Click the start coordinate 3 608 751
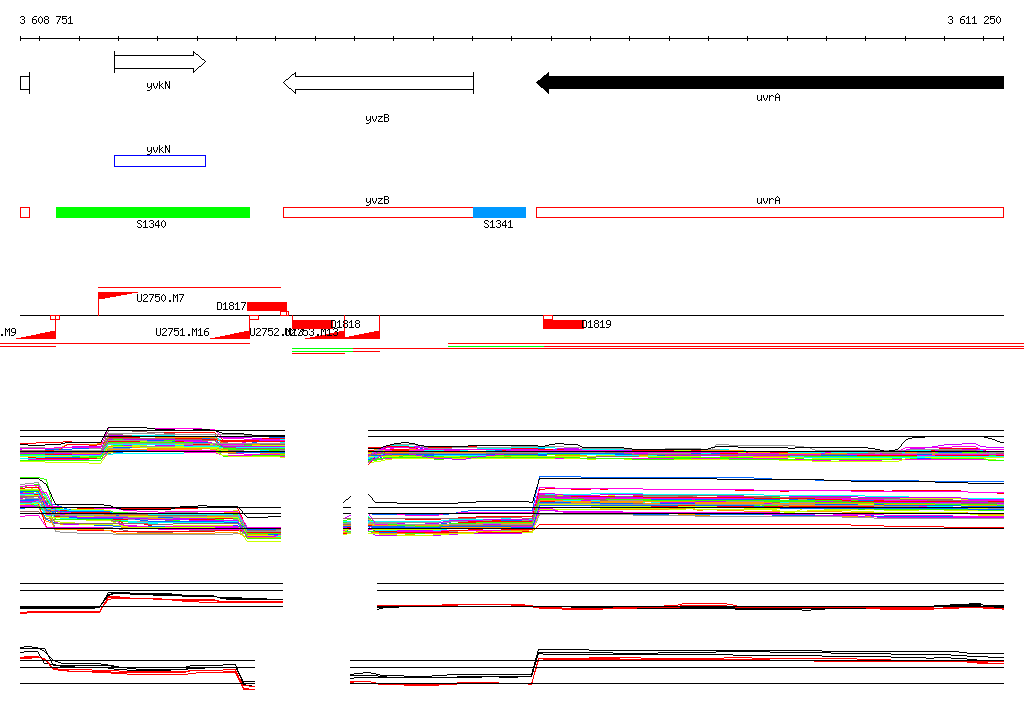1024x714 pixels. (x=46, y=20)
